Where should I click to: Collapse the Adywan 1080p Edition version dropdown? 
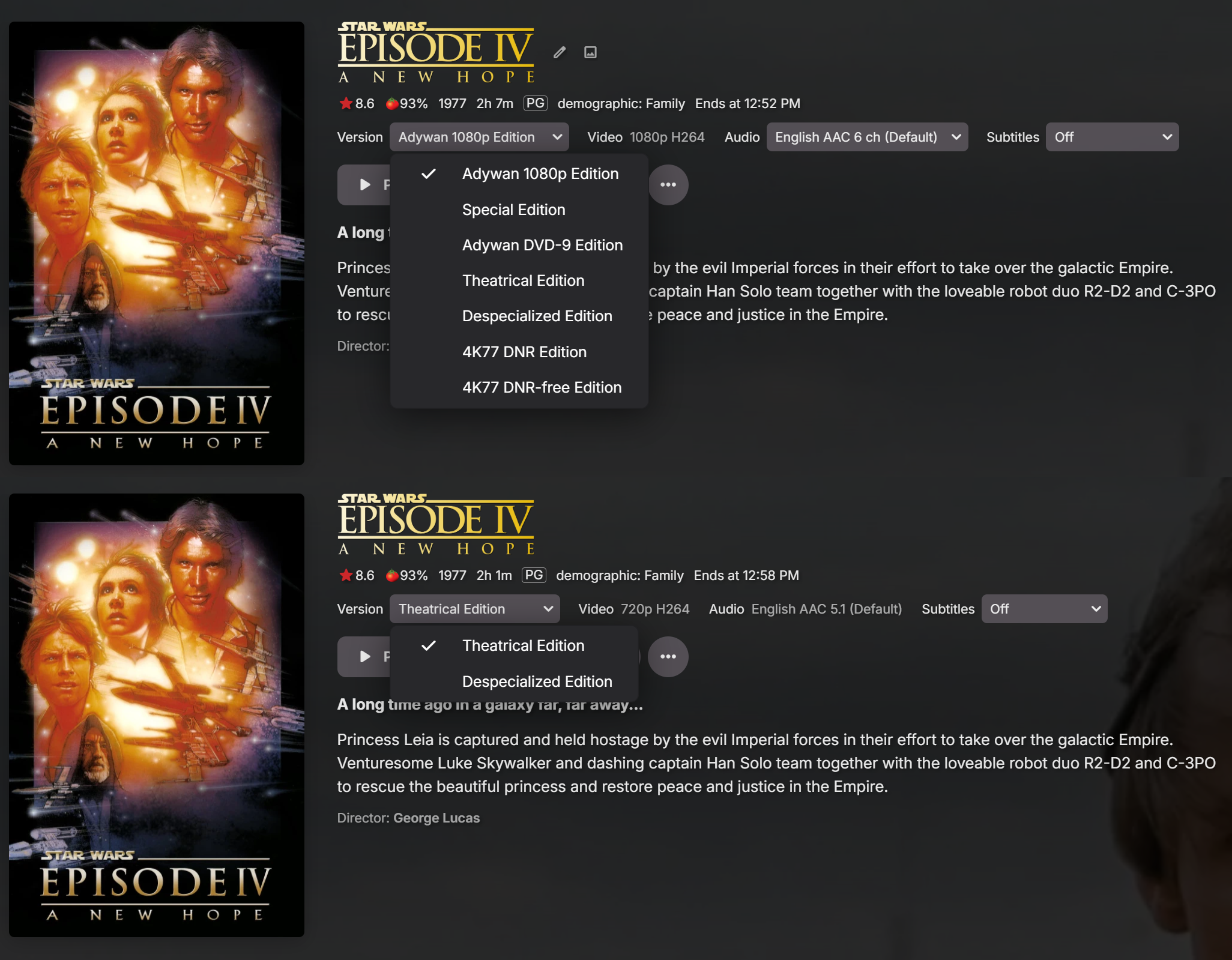pos(479,137)
